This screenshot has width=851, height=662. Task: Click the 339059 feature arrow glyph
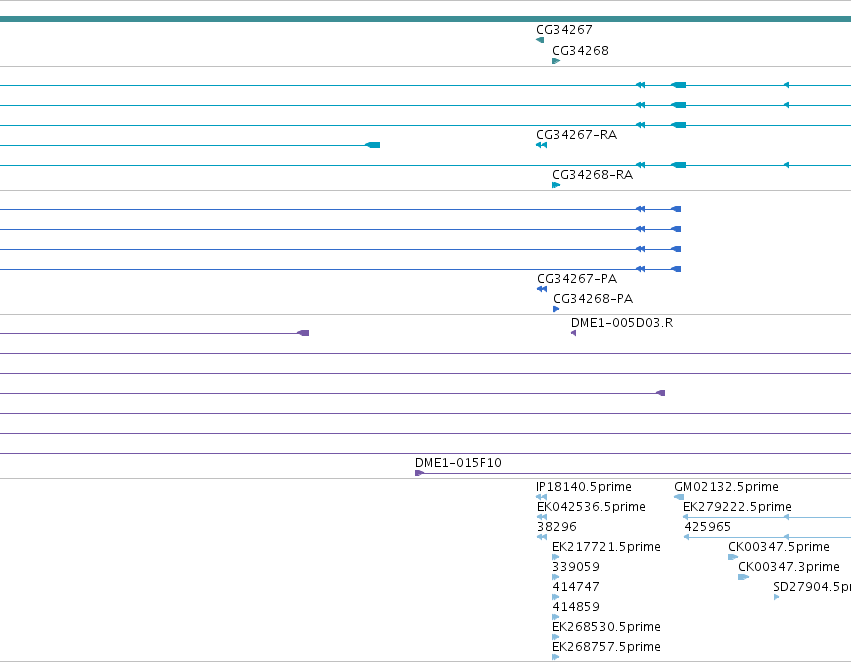click(x=556, y=577)
